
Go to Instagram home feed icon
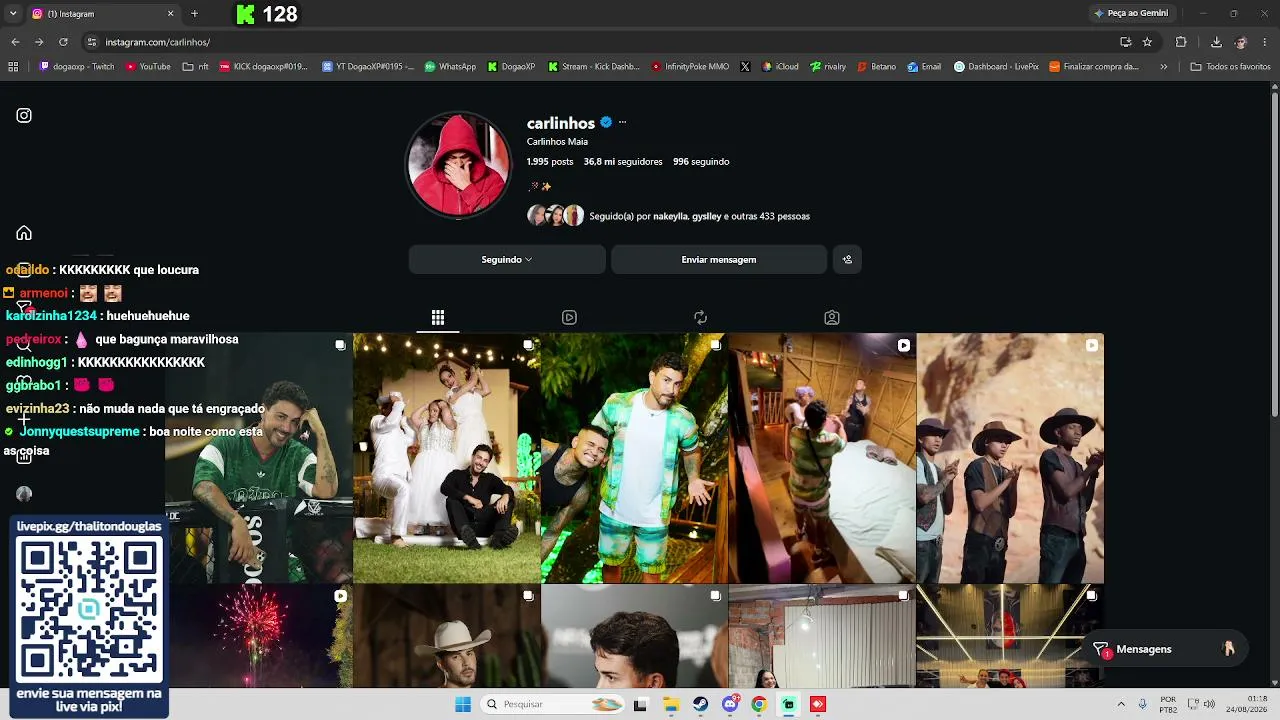point(24,233)
